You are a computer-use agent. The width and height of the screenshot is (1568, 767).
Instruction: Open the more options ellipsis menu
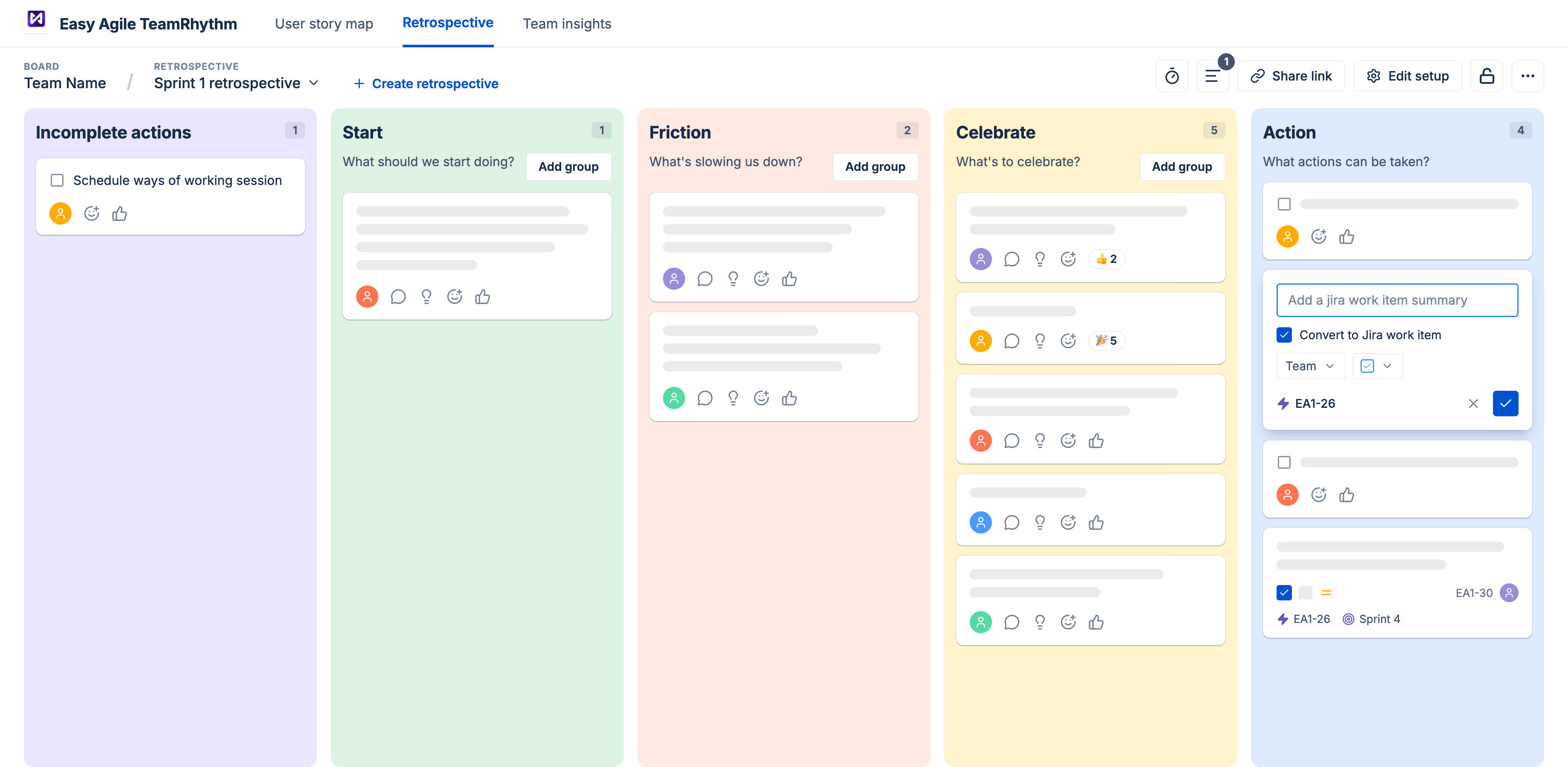(1527, 76)
